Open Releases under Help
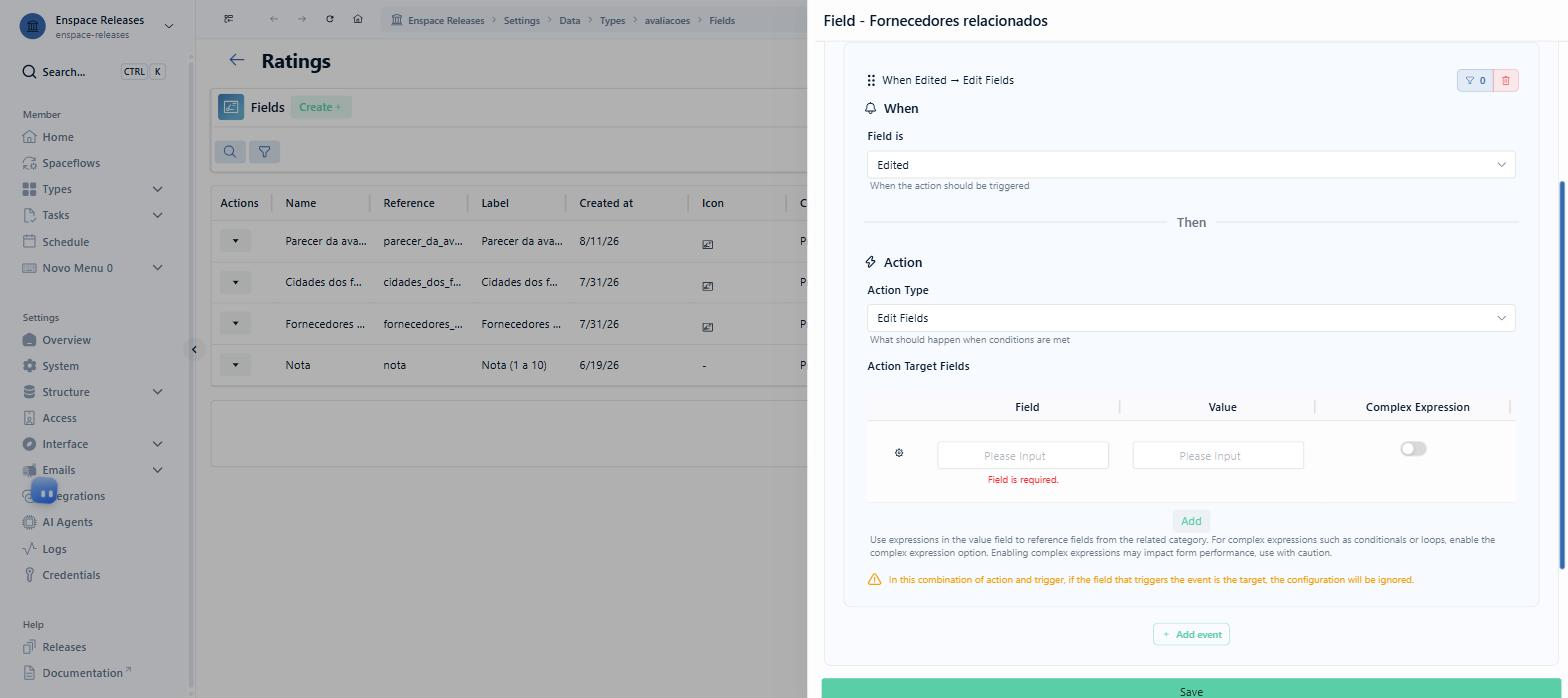The image size is (1568, 698). click(x=64, y=647)
